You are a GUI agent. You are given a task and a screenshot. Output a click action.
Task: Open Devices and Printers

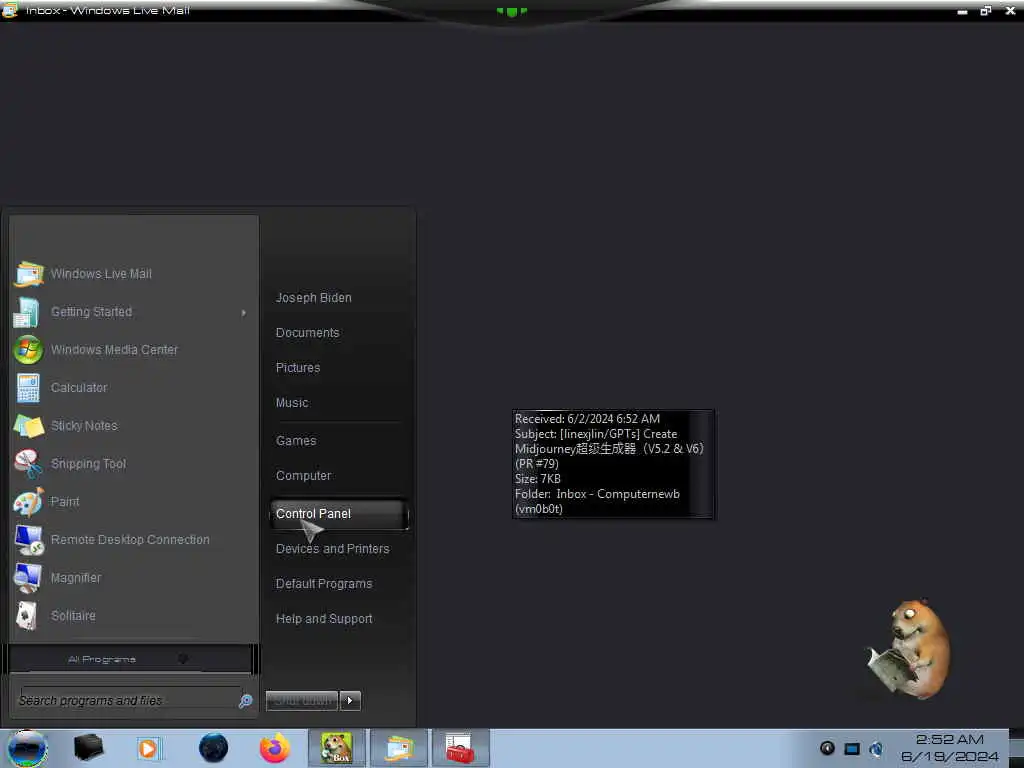332,549
